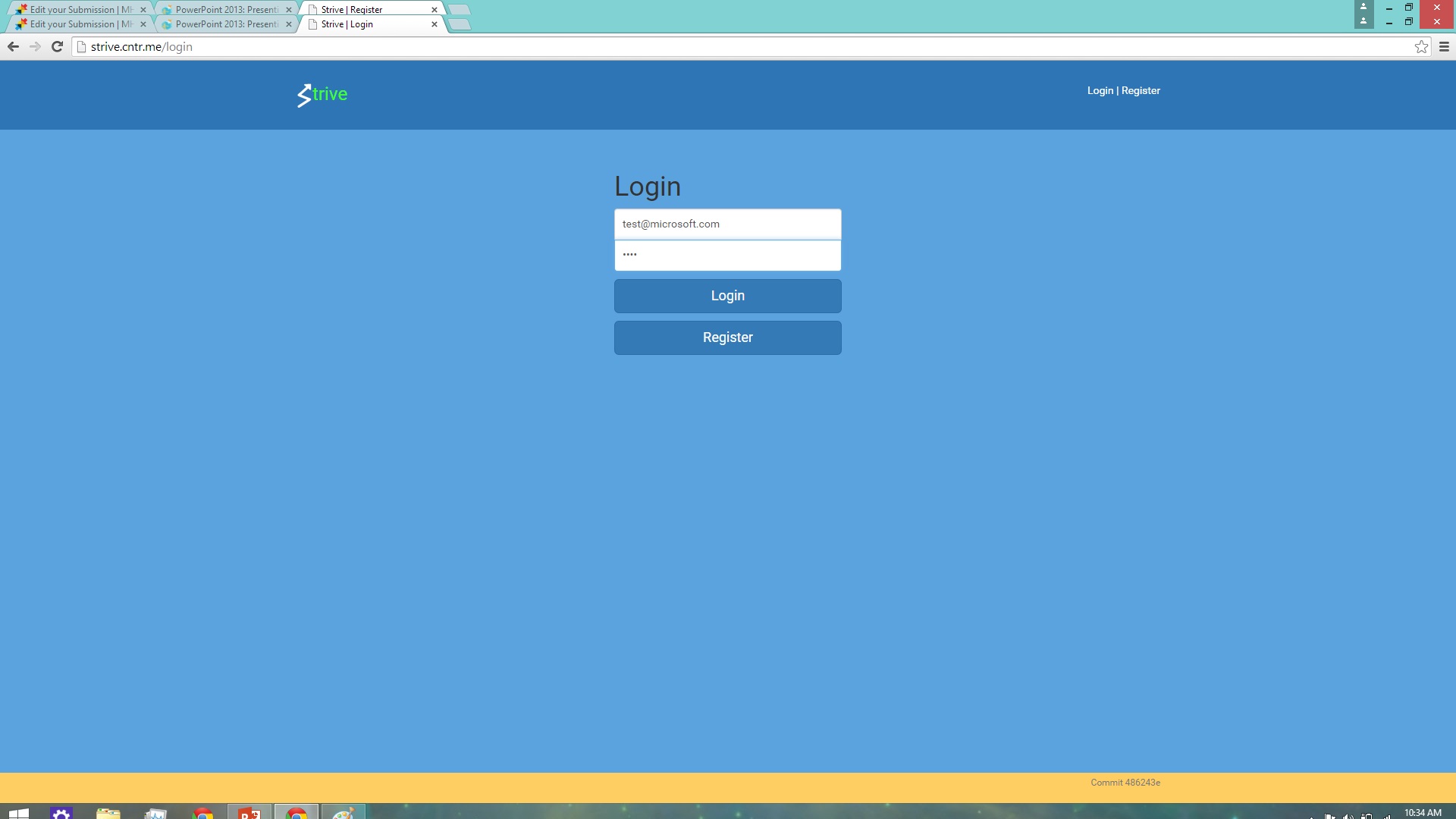Reload the current page
This screenshot has width=1456, height=819.
point(57,47)
